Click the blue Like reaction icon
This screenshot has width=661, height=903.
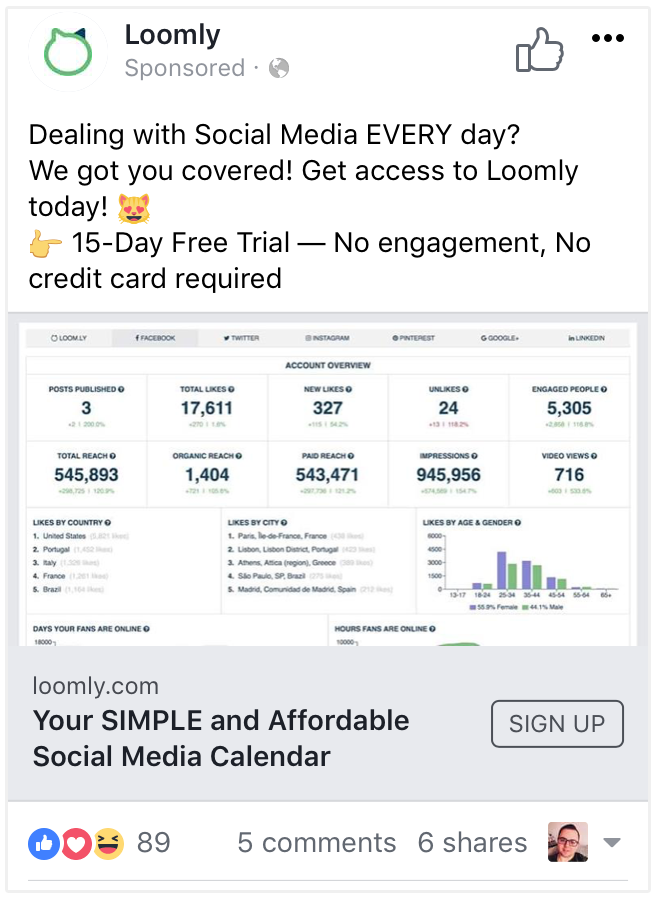[x=44, y=844]
